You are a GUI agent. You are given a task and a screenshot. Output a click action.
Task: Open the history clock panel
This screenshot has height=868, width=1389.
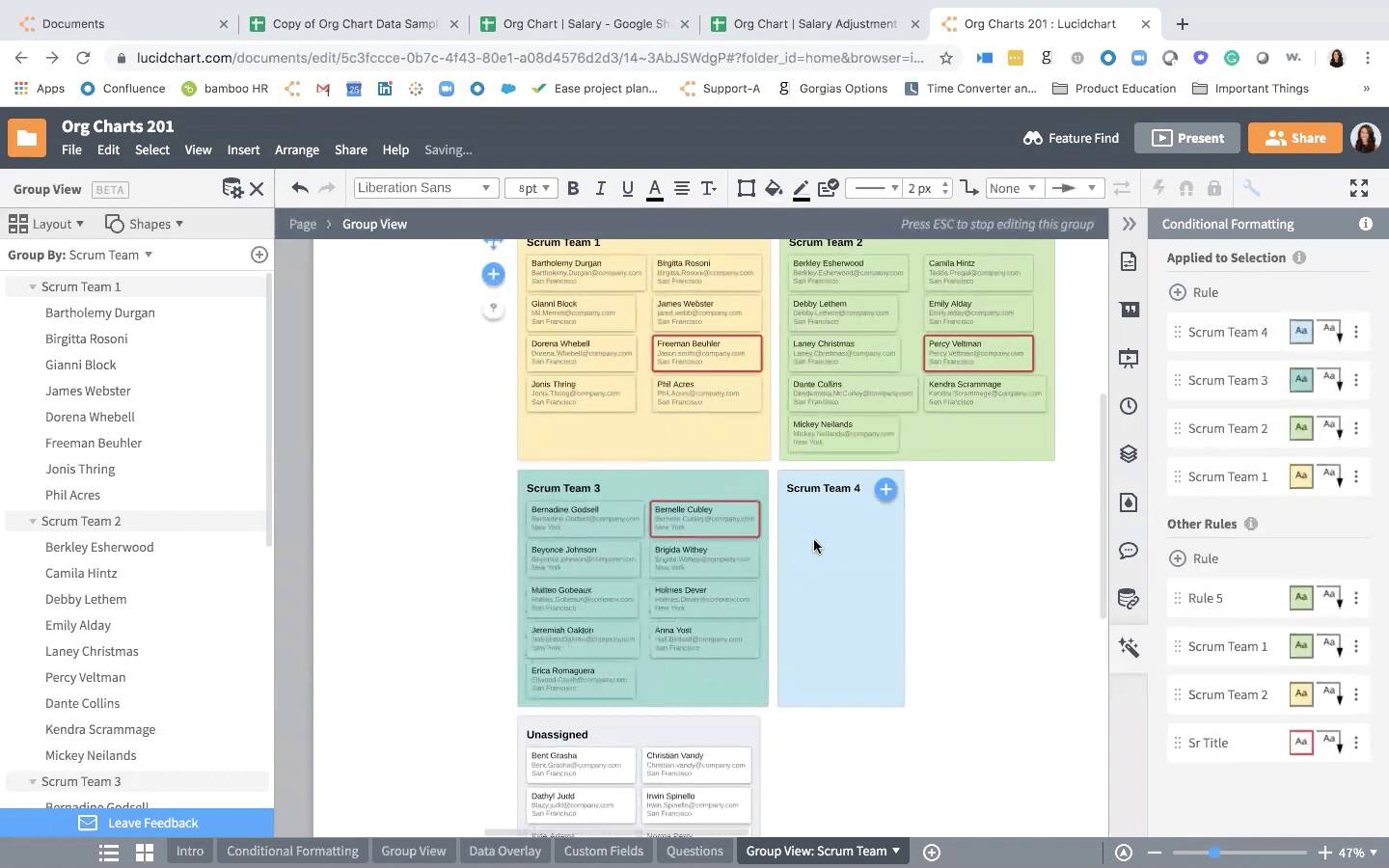pos(1129,406)
